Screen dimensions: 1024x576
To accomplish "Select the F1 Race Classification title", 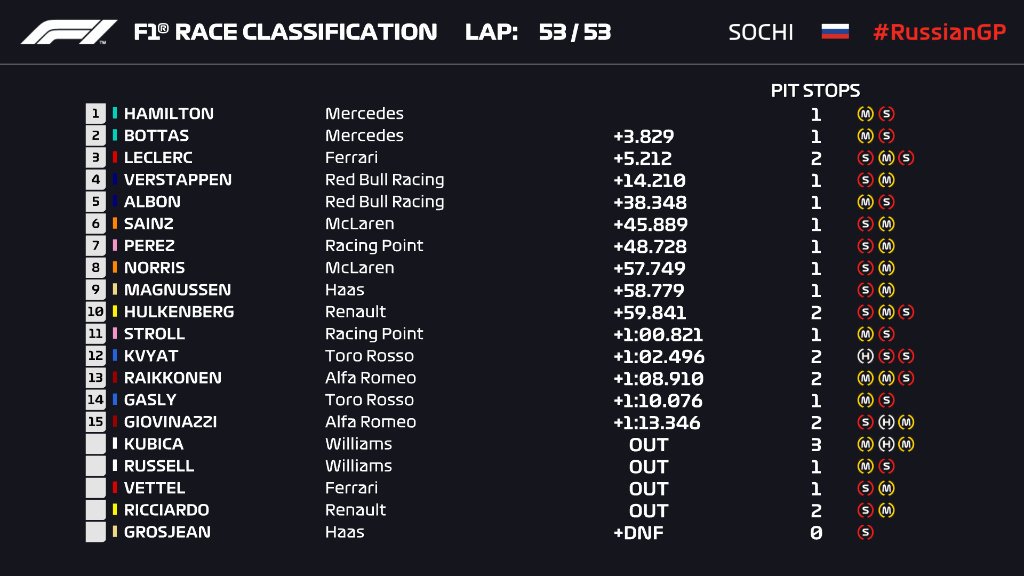I will (x=285, y=32).
